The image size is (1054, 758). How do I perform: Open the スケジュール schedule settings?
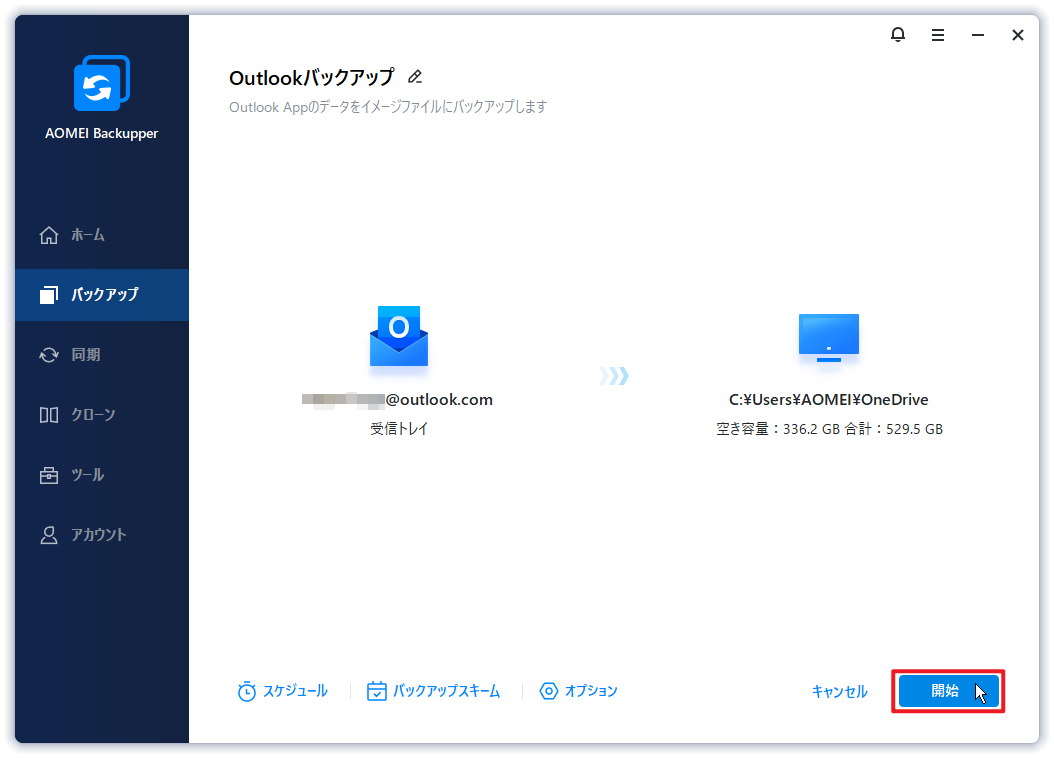[x=282, y=691]
